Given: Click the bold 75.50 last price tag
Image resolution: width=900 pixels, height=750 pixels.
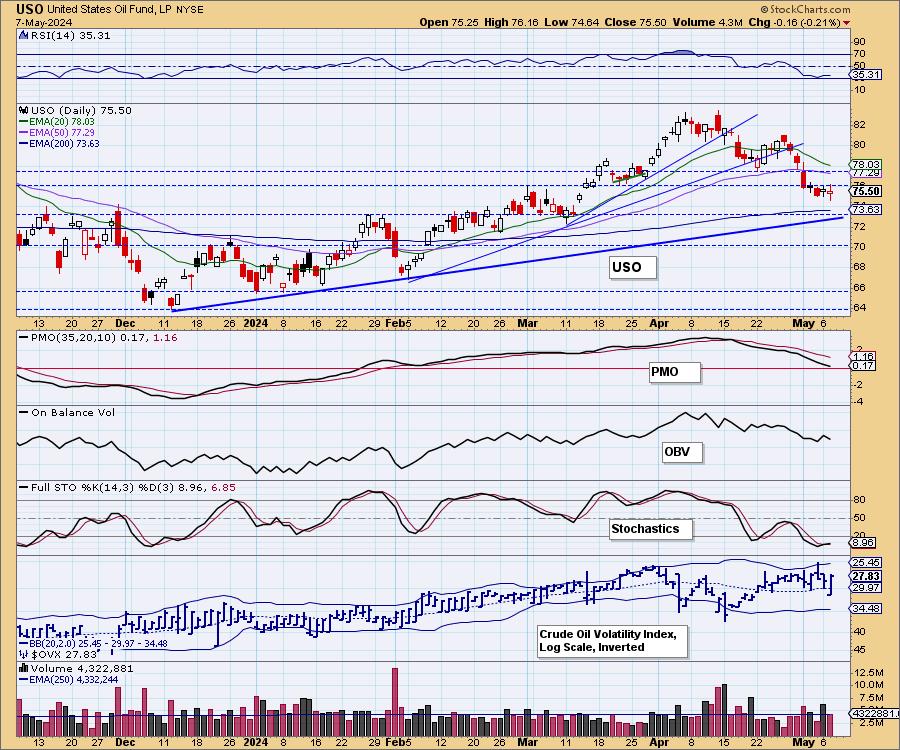Looking at the screenshot, I should (x=866, y=191).
